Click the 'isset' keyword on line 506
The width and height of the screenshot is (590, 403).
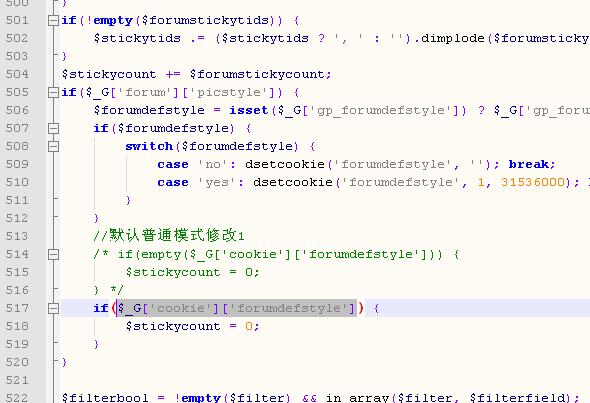pos(249,110)
